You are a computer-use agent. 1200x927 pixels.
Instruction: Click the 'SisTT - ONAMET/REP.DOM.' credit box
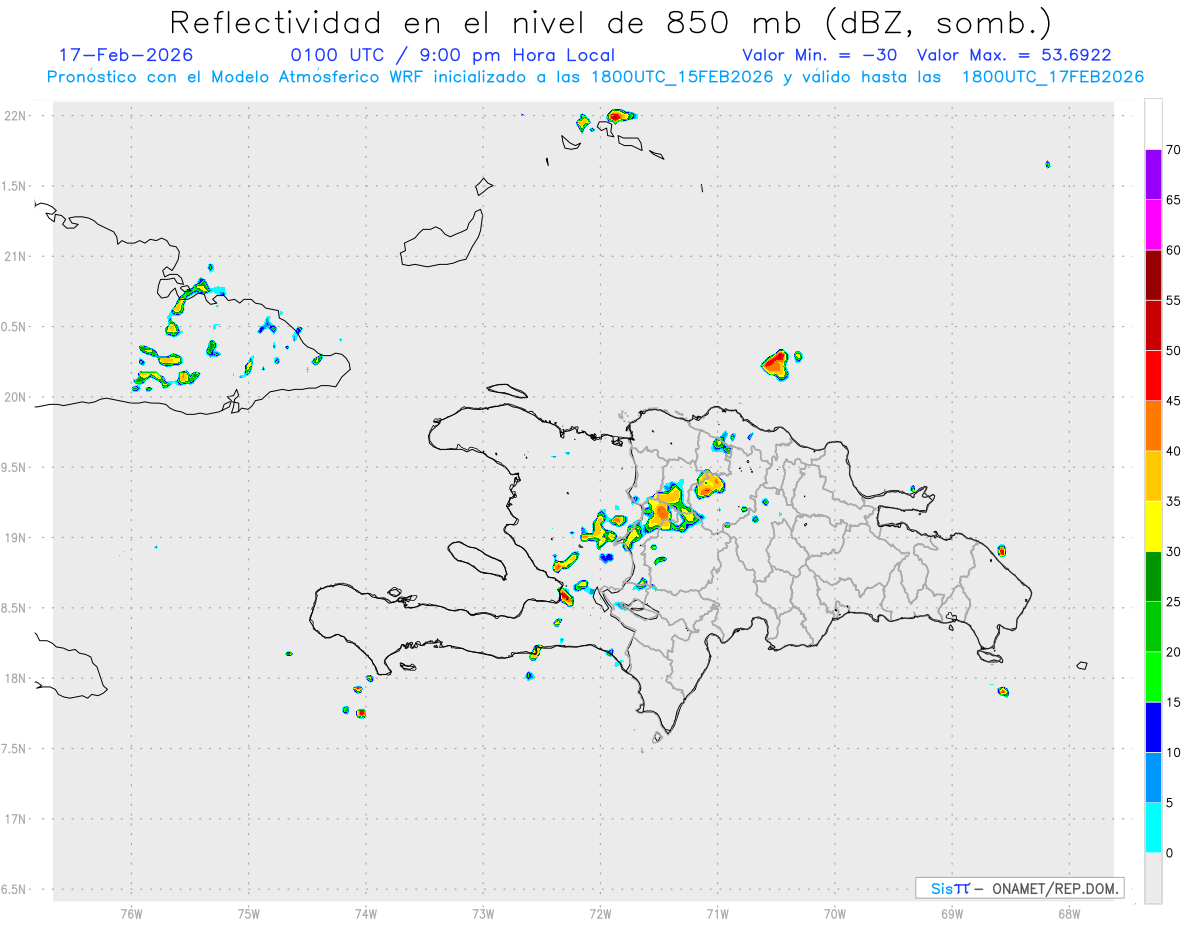1020,888
